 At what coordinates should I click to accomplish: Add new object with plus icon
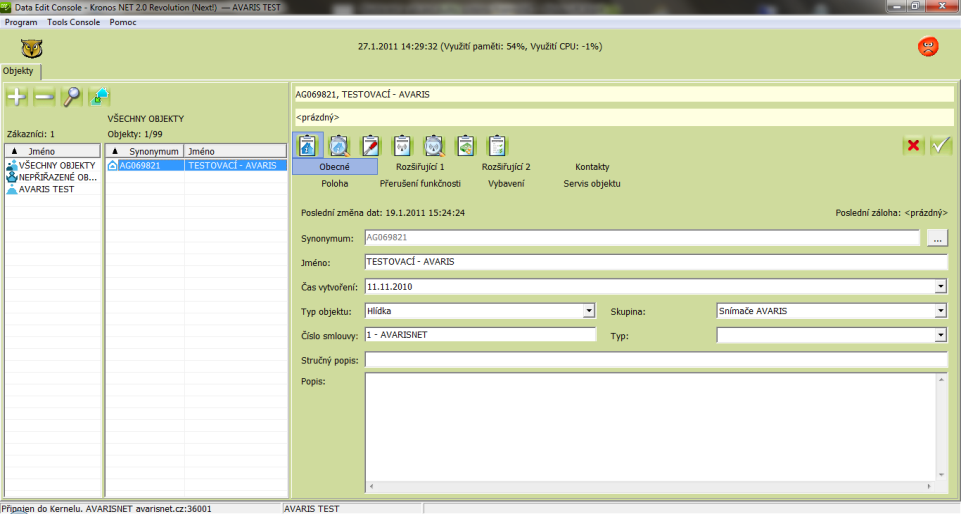pyautogui.click(x=17, y=97)
